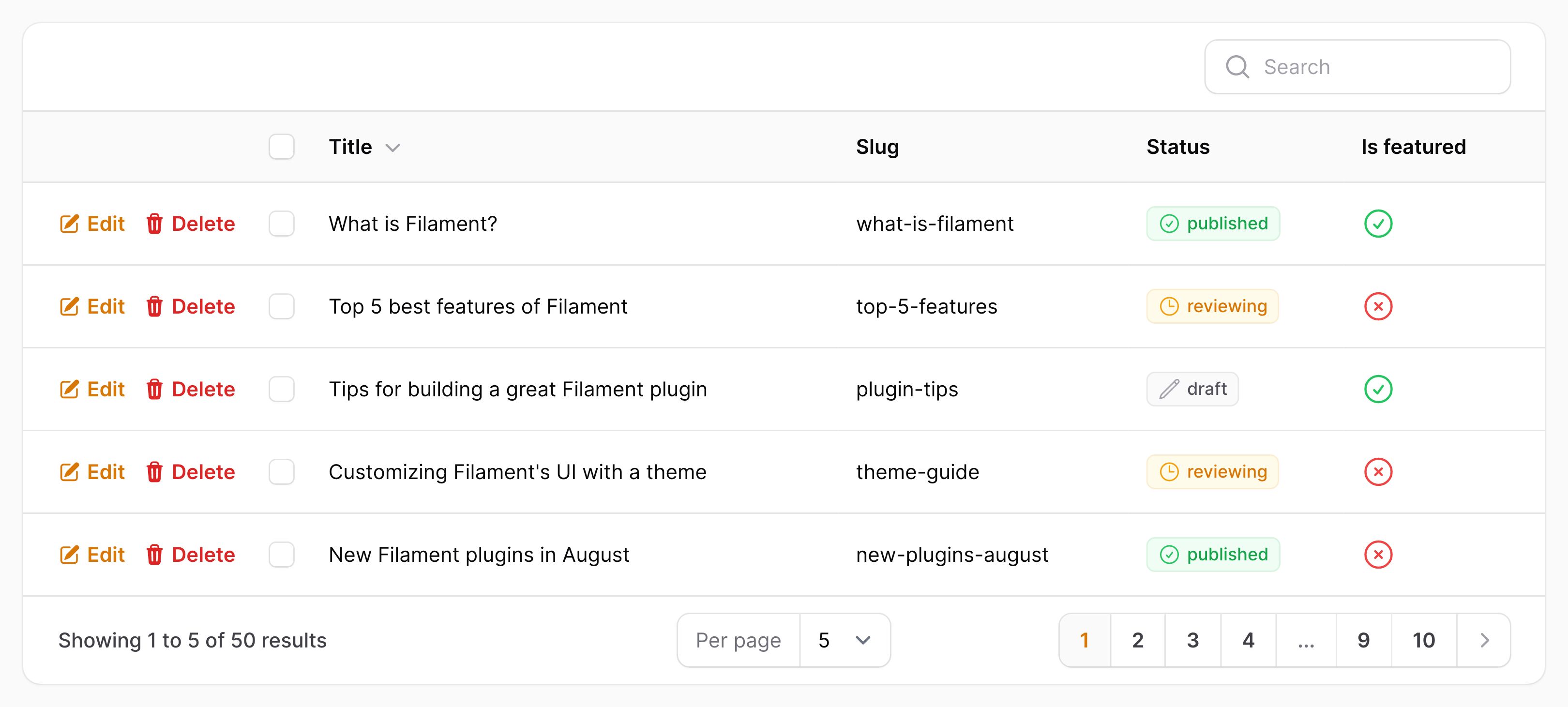Jump to page 10 in pagination
Image resolution: width=1568 pixels, height=707 pixels.
(x=1424, y=640)
